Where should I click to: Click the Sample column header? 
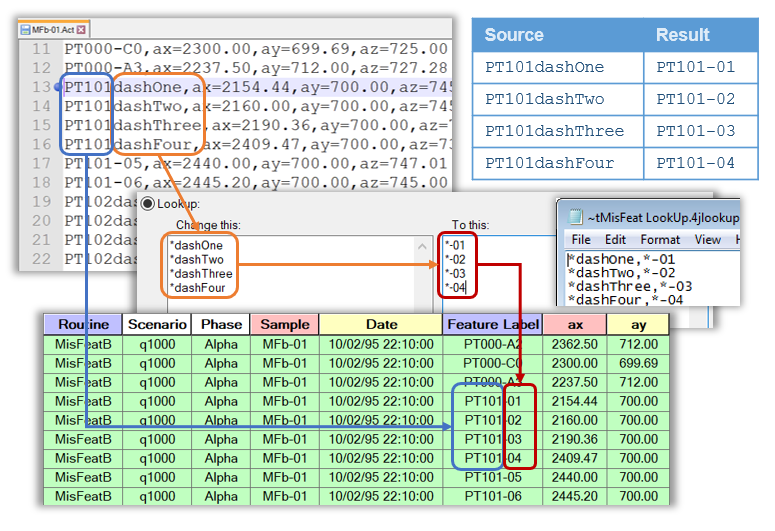tap(284, 325)
